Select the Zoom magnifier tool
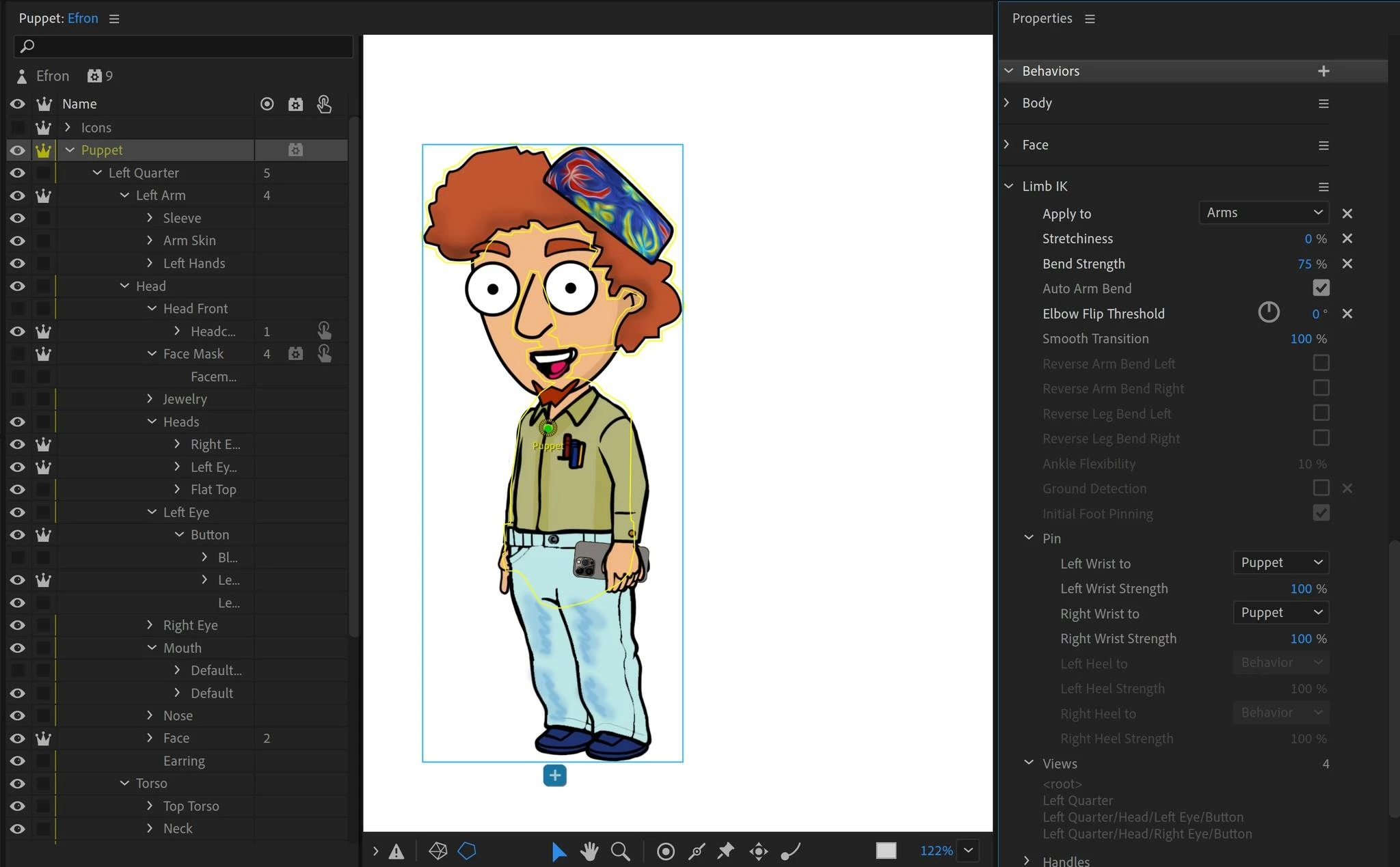Image resolution: width=1400 pixels, height=867 pixels. 620,851
